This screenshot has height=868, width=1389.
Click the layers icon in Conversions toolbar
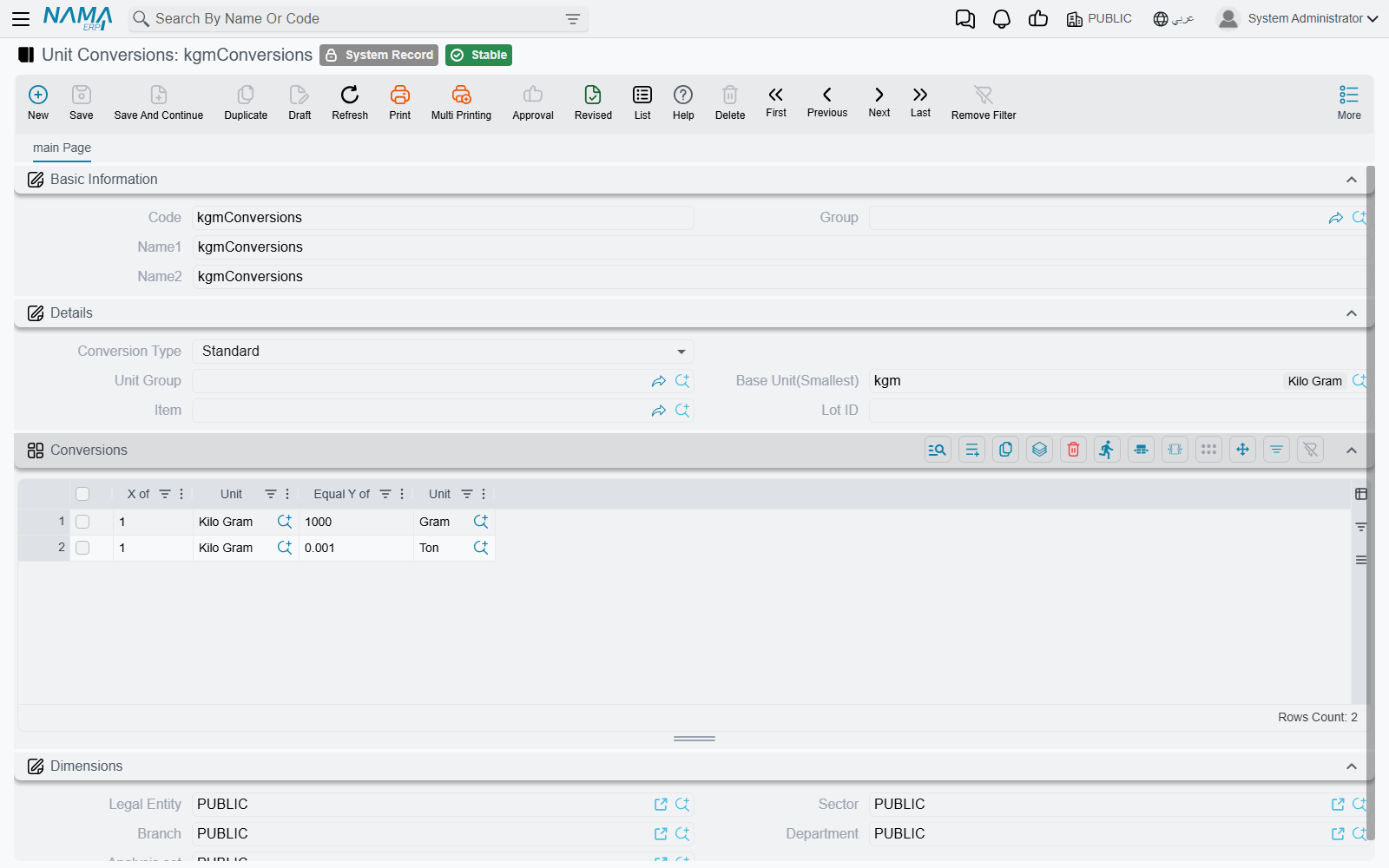1039,450
